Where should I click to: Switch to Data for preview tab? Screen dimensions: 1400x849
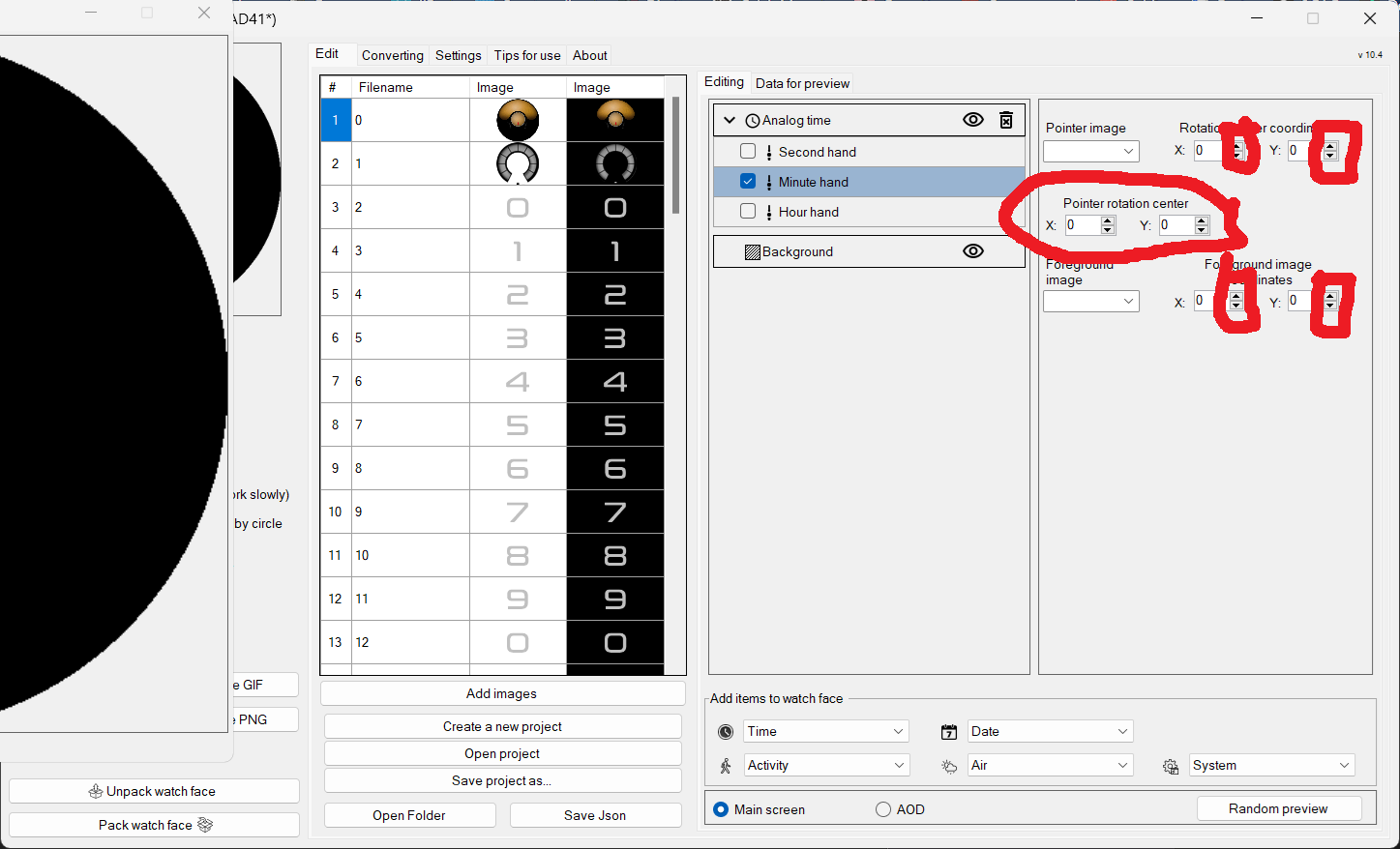[802, 83]
